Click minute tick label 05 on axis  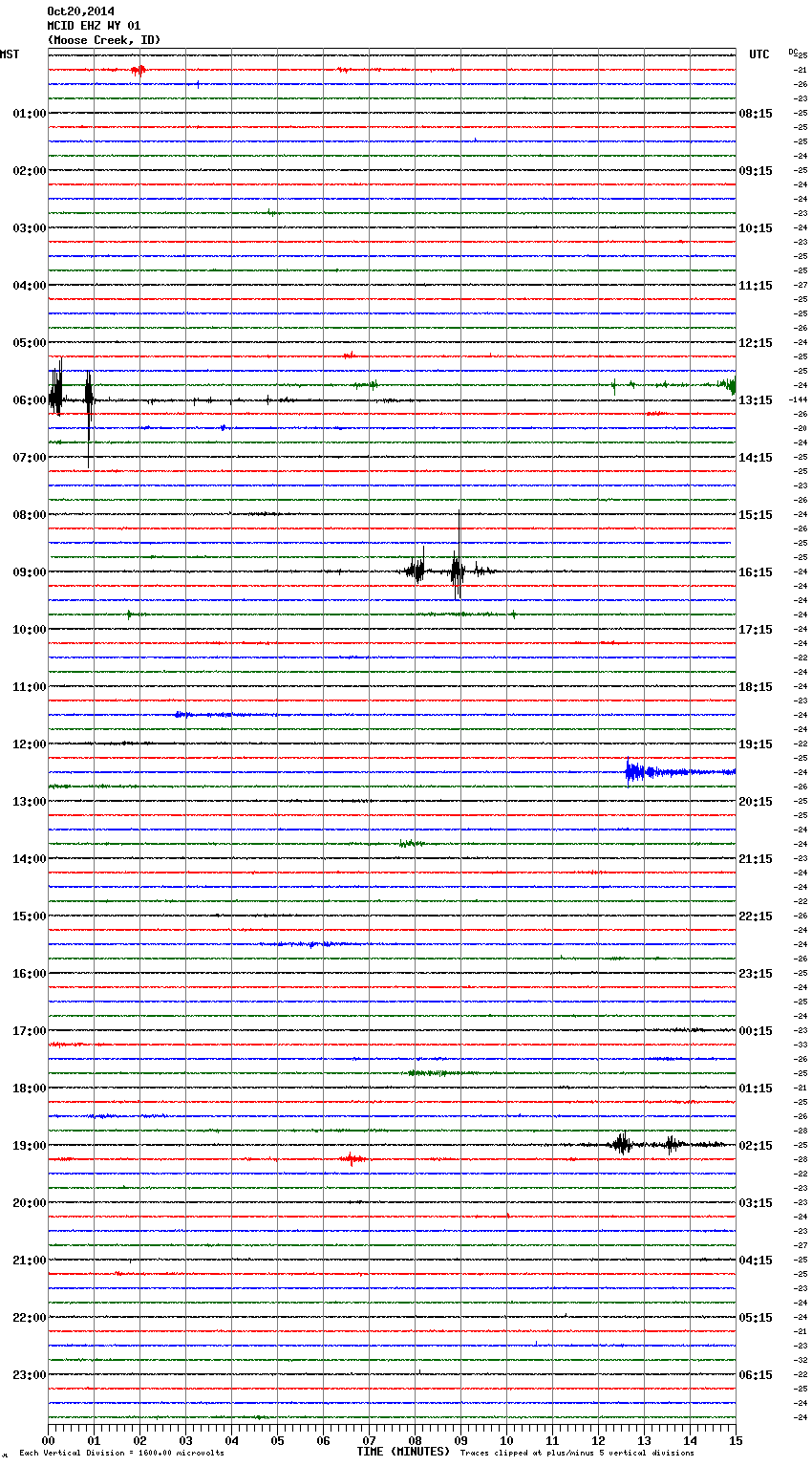(277, 1441)
